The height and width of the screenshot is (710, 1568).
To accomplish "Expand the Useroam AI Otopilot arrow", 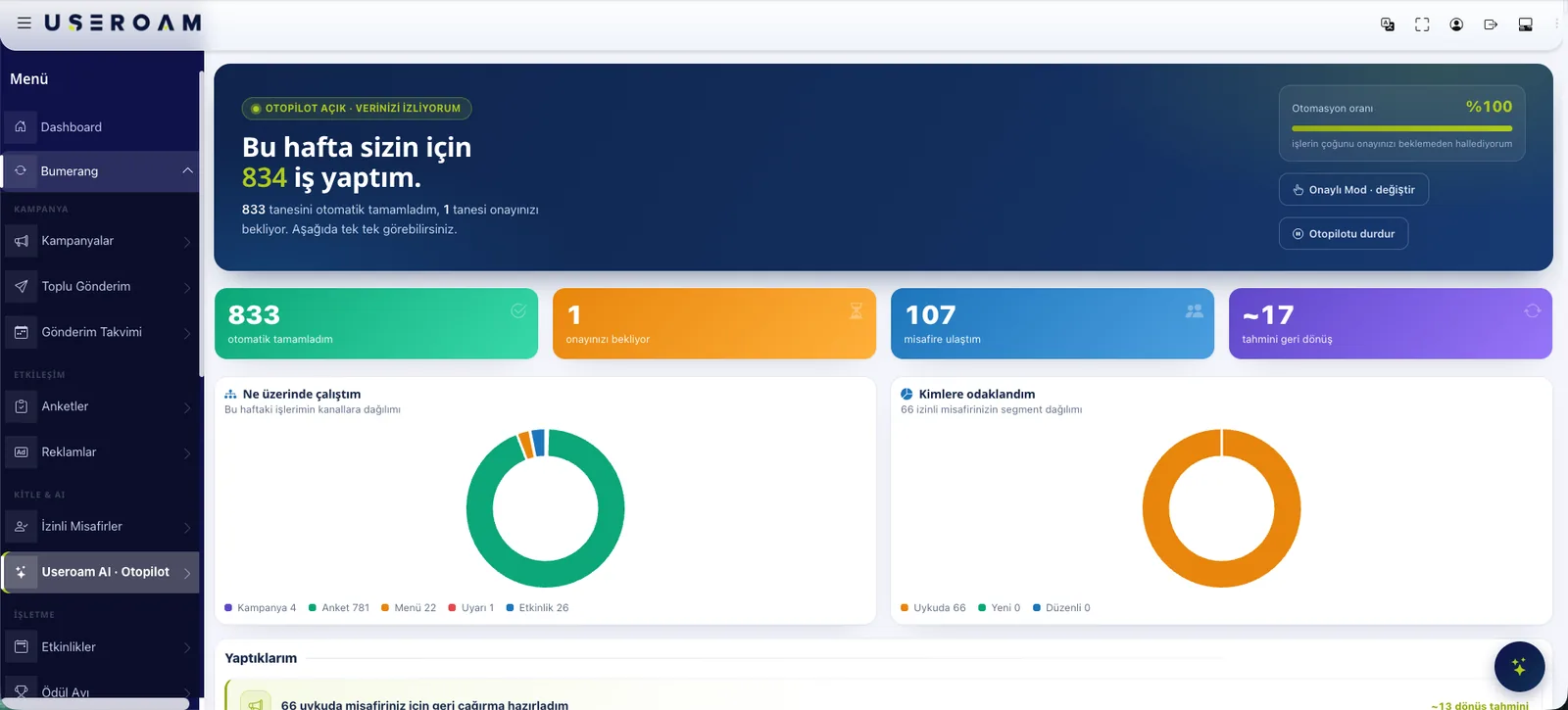I will tap(187, 573).
